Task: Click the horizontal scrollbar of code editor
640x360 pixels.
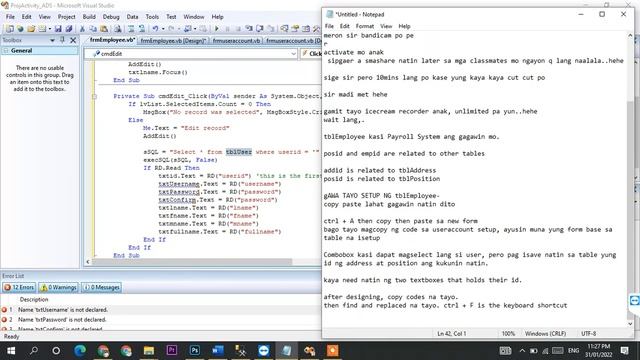Action: coord(192,262)
